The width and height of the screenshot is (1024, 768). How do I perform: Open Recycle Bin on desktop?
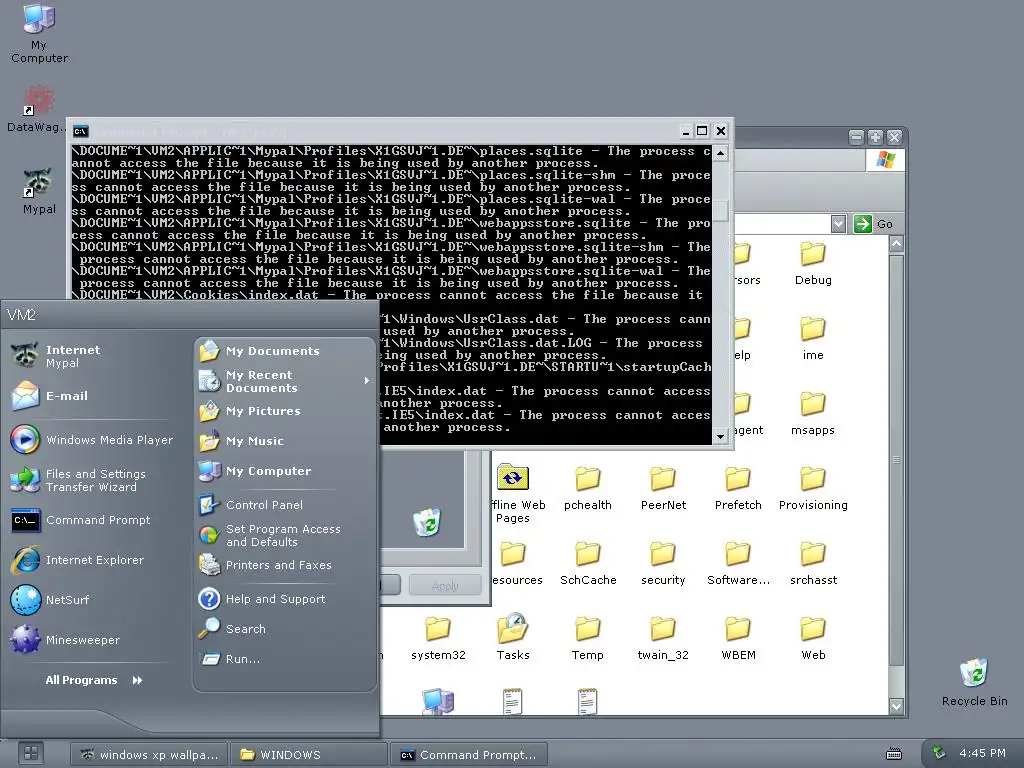pyautogui.click(x=974, y=682)
